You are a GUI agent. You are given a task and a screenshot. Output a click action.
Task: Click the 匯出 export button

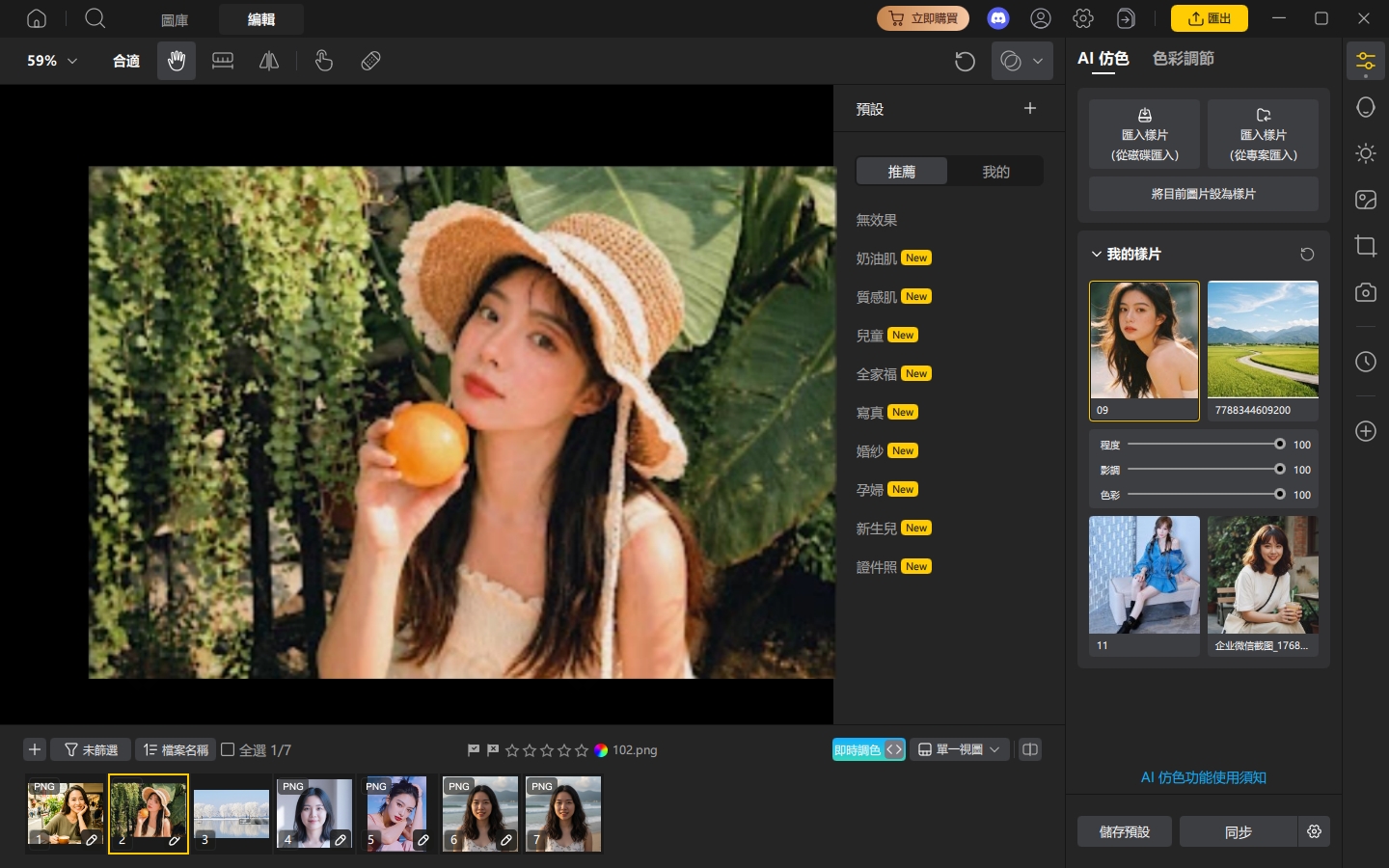(1210, 18)
